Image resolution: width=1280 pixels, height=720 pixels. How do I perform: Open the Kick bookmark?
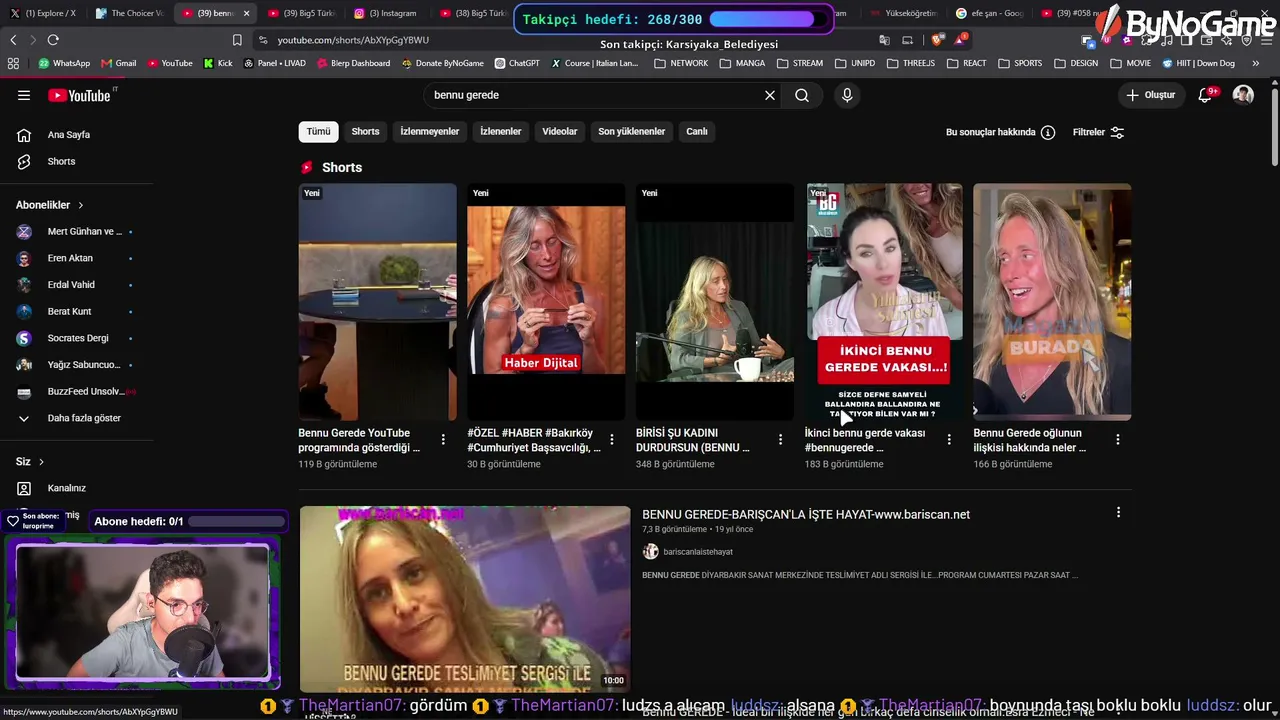tap(218, 63)
